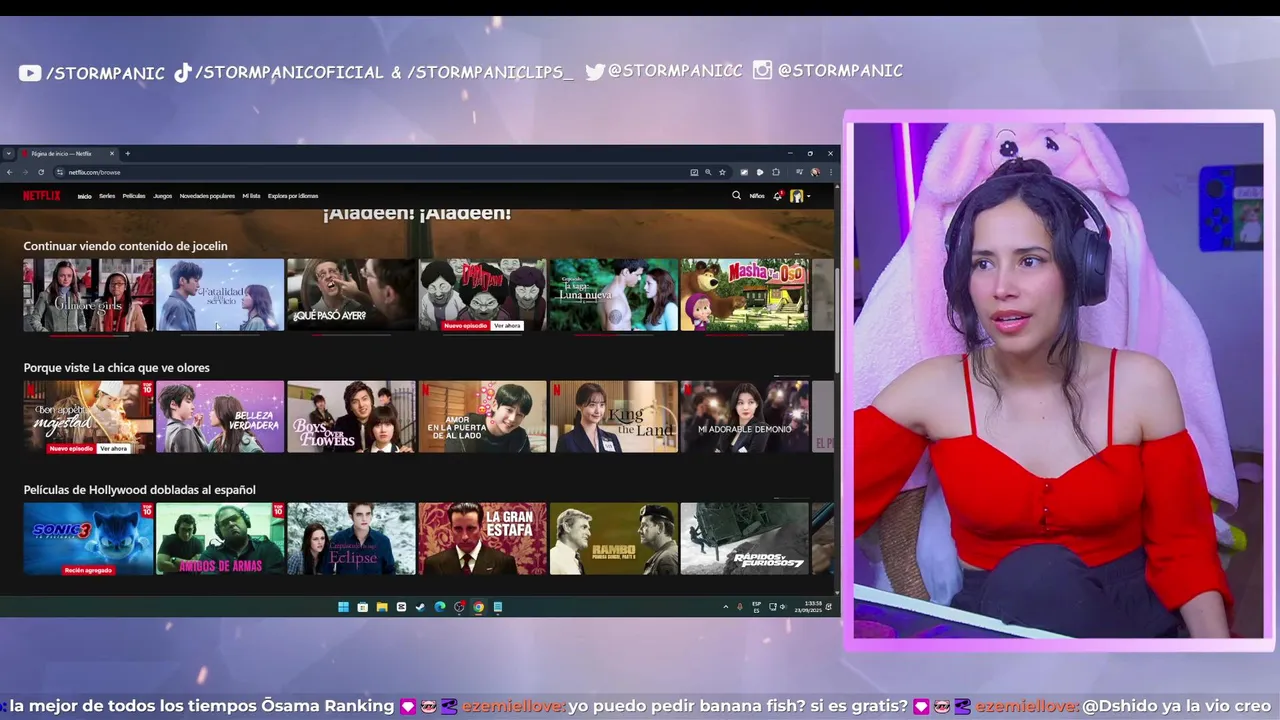Bookmark this page with the star icon
The width and height of the screenshot is (1280, 720).
tap(722, 172)
